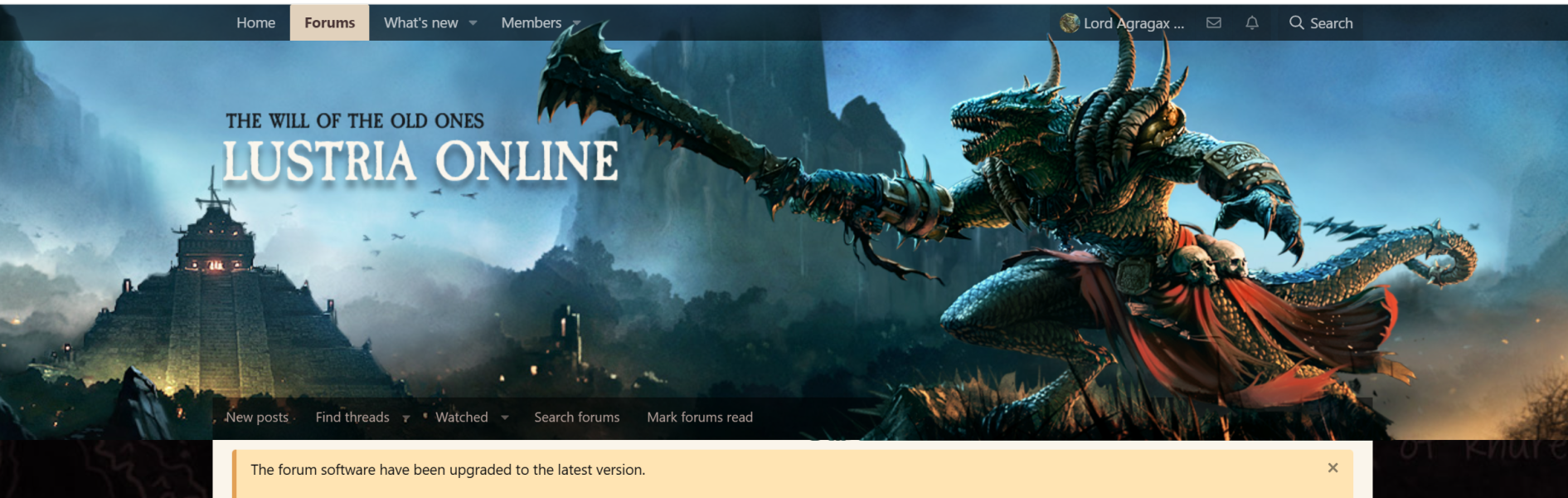Expand the Watched dropdown arrow
Viewport: 1568px width, 498px height.
[505, 417]
